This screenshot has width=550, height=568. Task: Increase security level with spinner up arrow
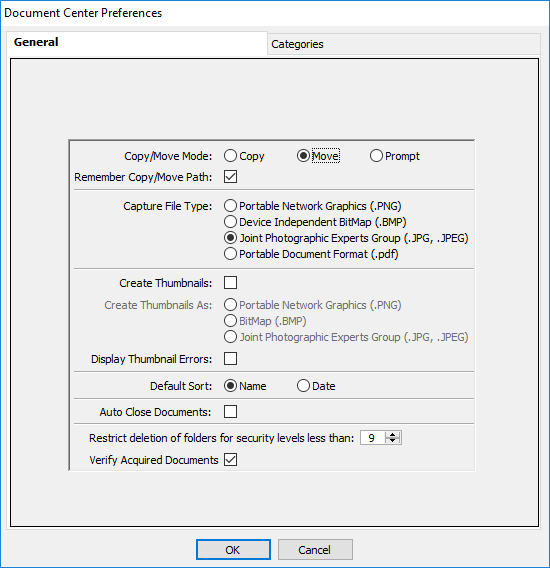point(392,435)
